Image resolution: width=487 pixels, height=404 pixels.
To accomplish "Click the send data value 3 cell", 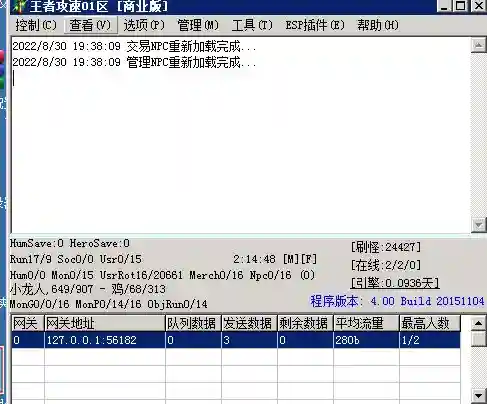I will (x=249, y=340).
